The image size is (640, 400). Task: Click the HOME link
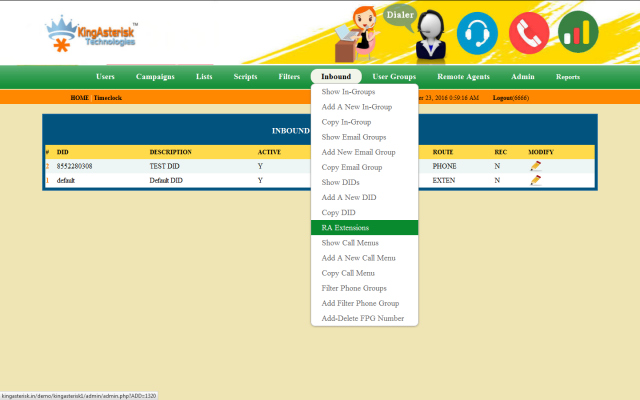(80, 98)
